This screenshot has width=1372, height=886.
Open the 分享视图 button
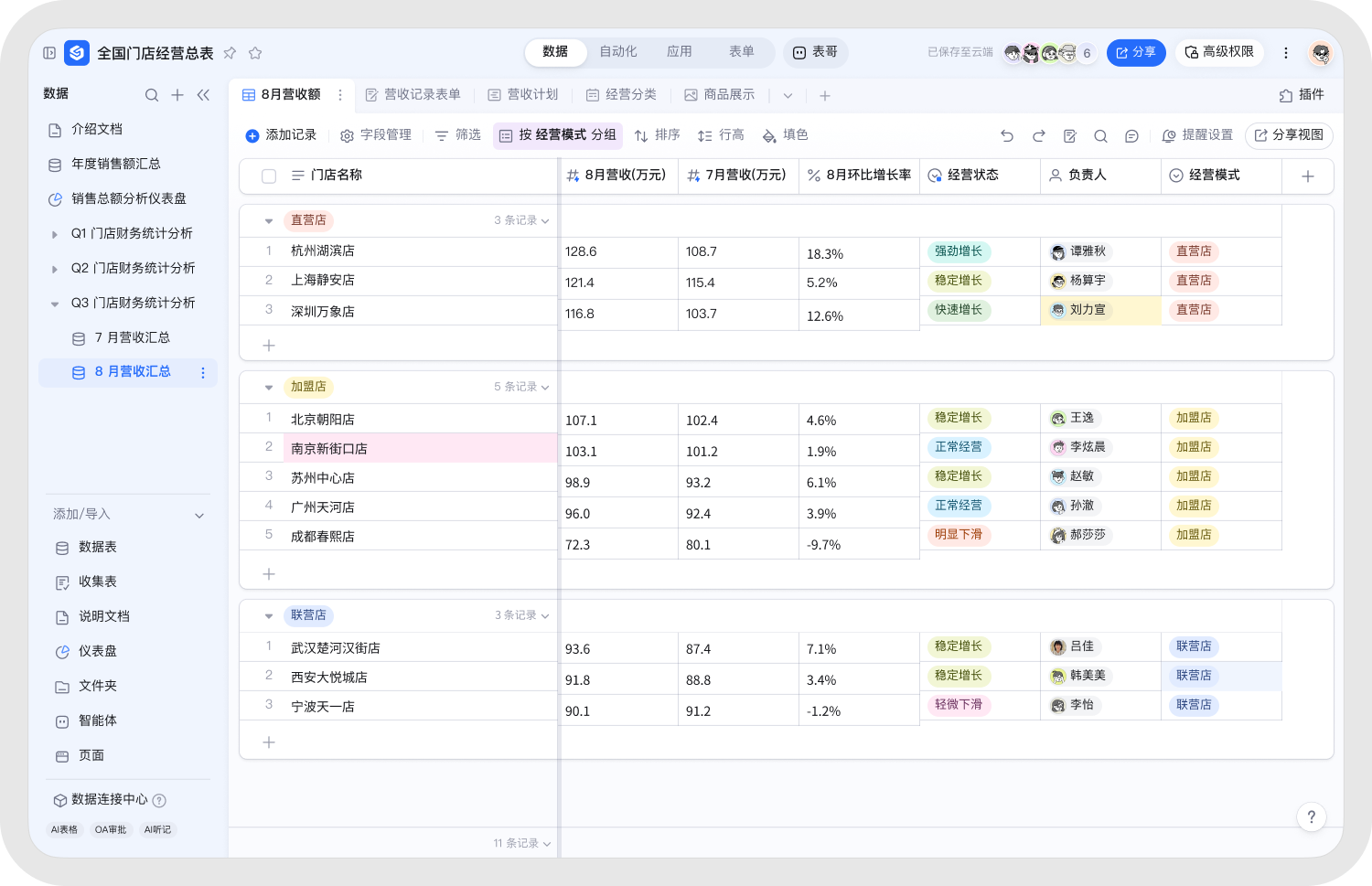tap(1289, 135)
